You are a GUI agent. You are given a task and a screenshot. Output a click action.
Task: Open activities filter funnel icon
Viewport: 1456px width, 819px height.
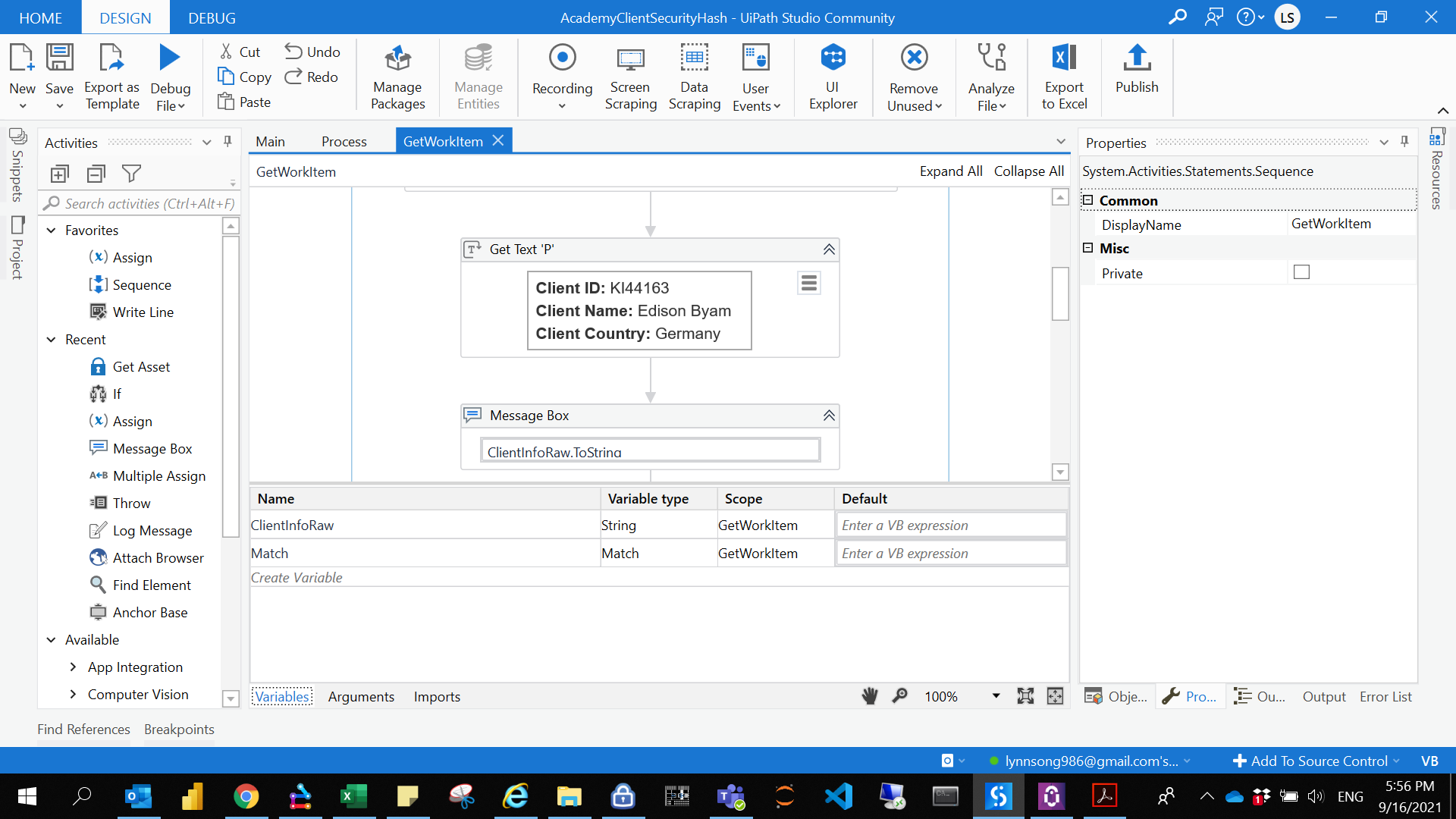[x=131, y=174]
